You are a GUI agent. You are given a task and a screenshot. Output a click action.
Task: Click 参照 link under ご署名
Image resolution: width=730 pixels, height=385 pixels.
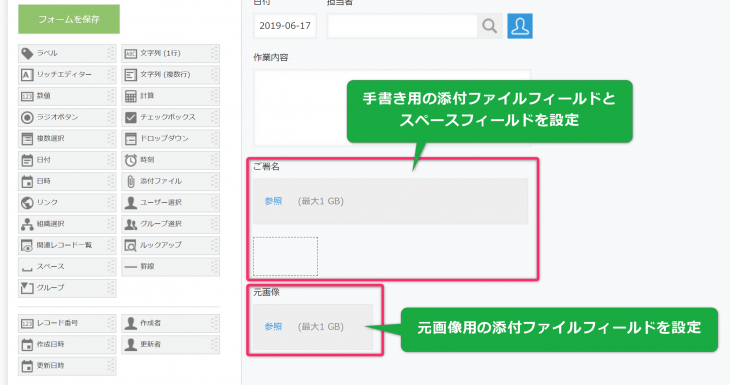(x=274, y=201)
